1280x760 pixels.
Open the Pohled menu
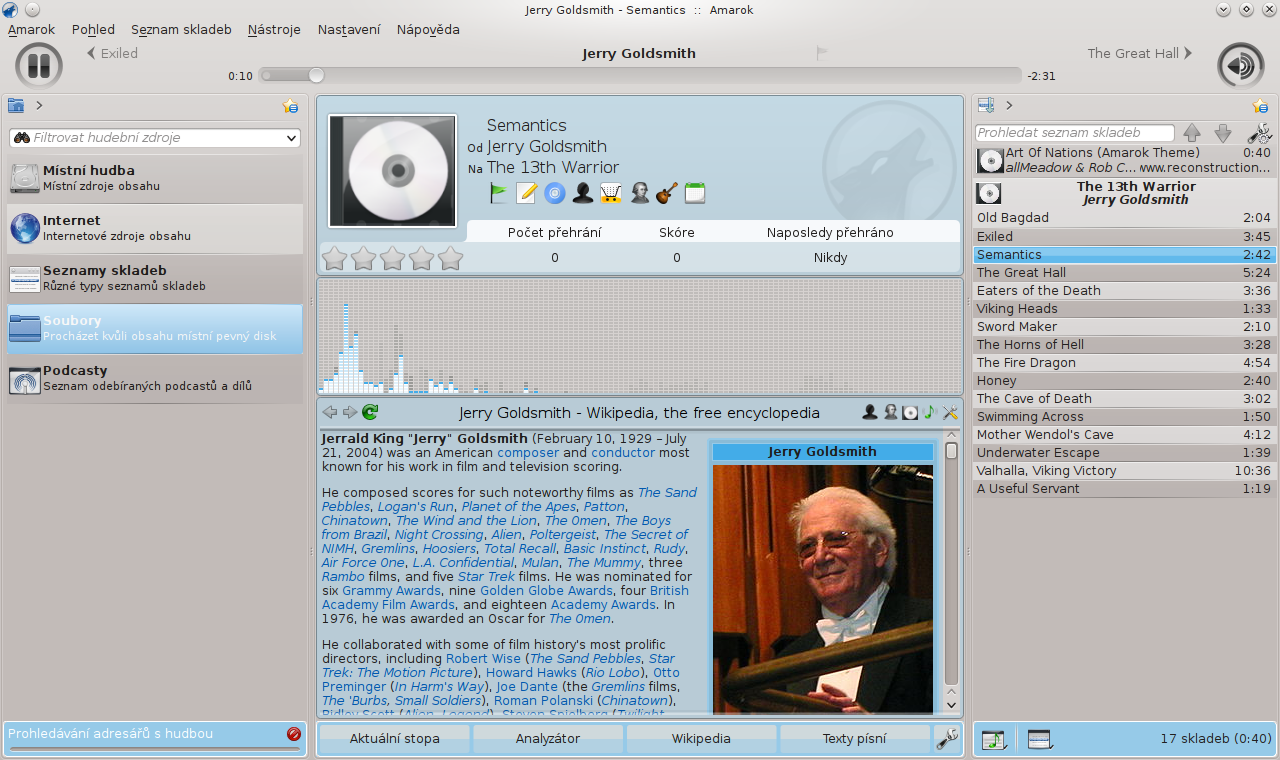[x=93, y=29]
